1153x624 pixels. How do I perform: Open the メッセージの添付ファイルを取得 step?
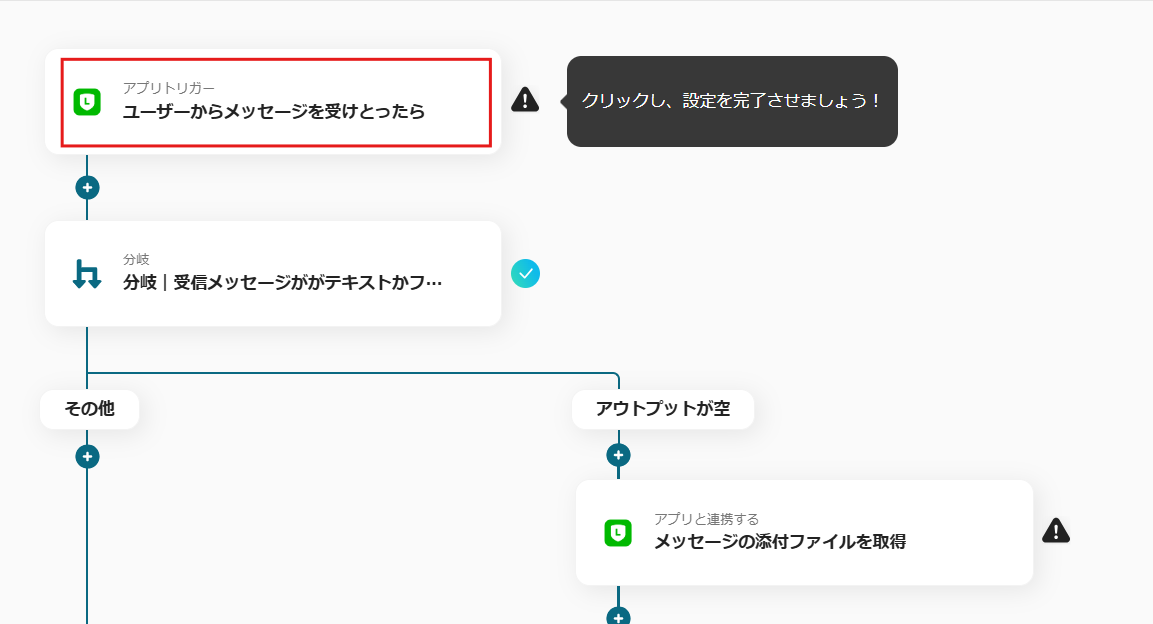pyautogui.click(x=780, y=542)
